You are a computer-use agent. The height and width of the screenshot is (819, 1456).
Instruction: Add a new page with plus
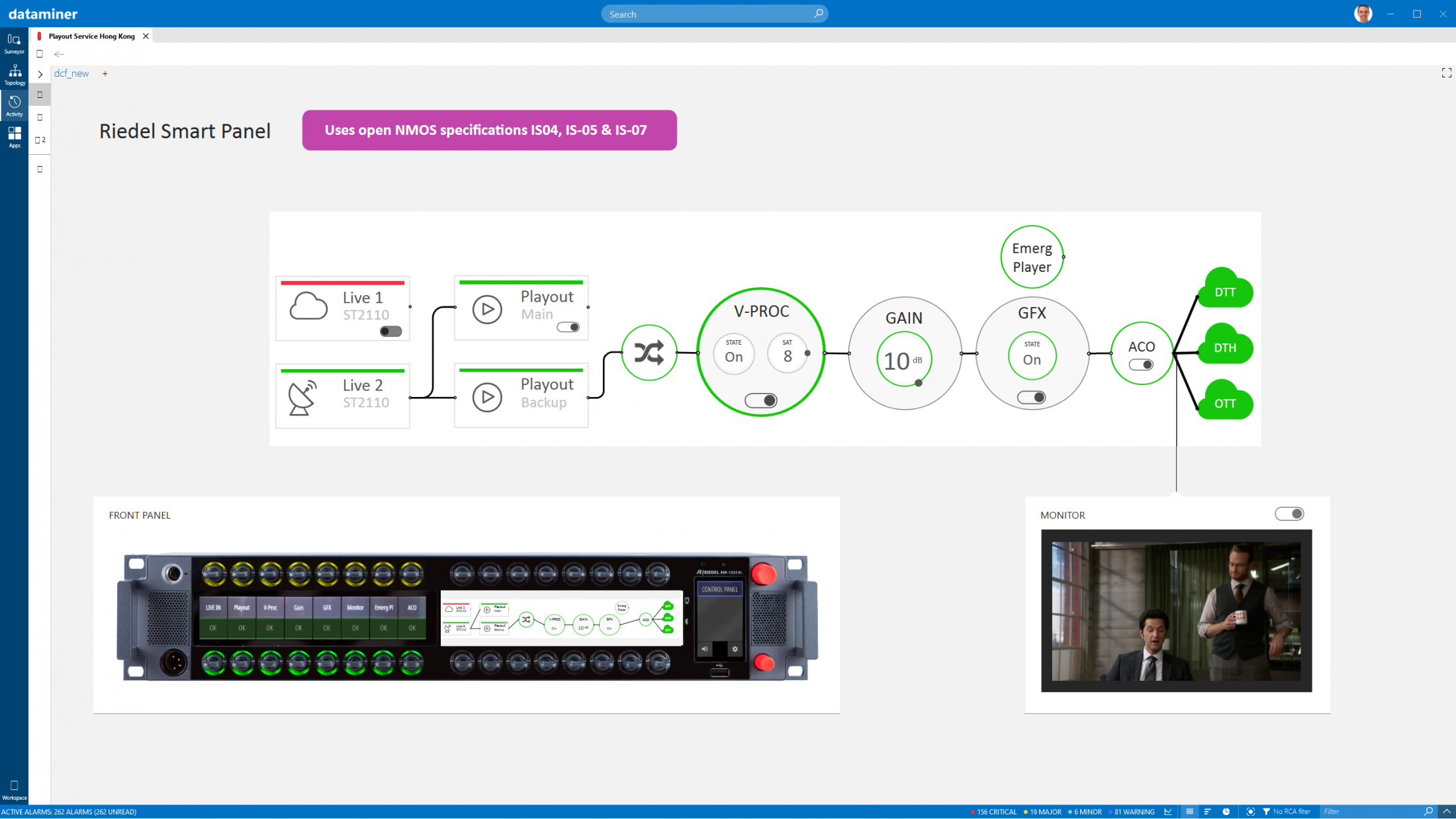pos(105,73)
